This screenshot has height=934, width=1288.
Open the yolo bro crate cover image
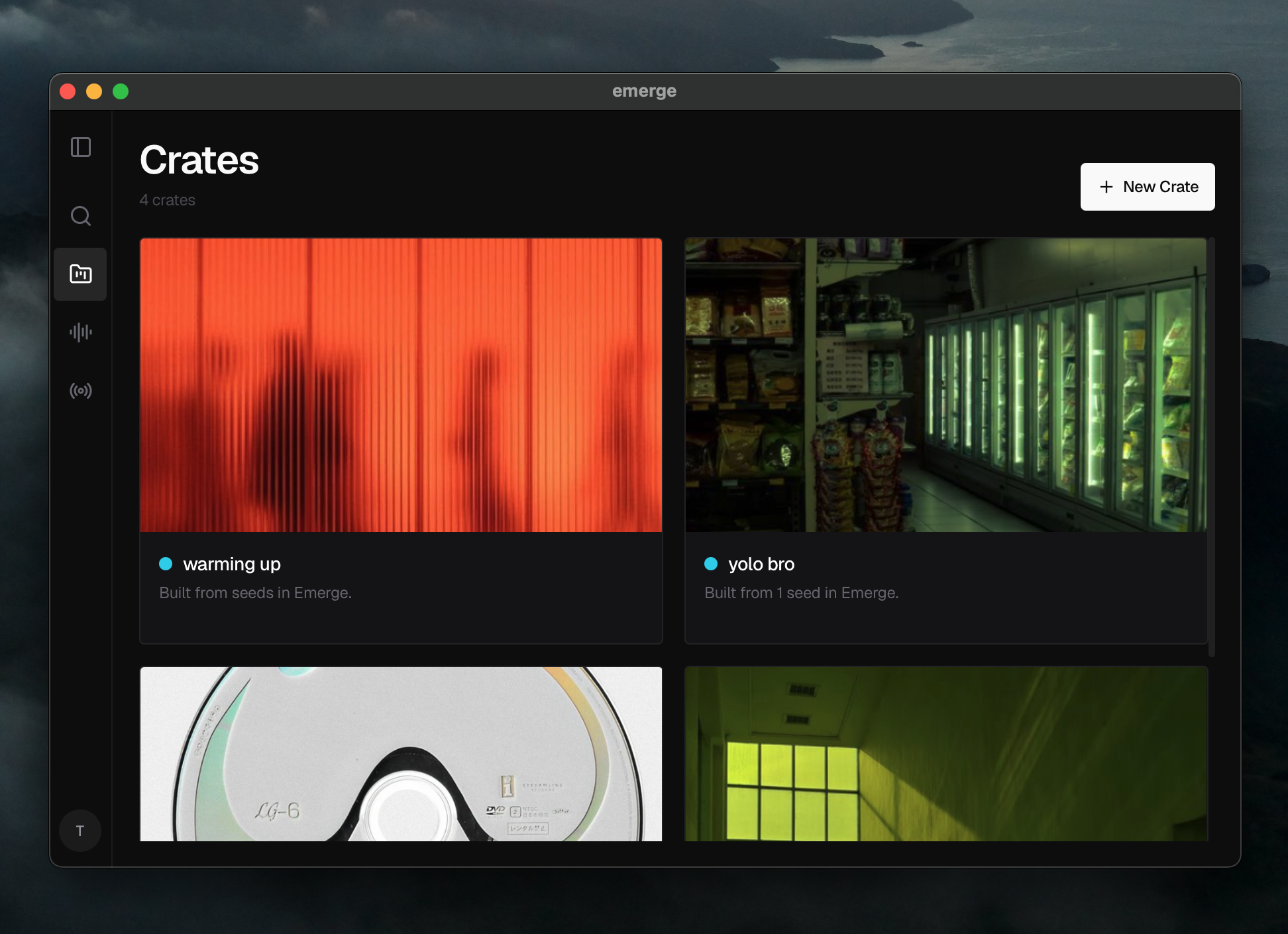click(x=946, y=385)
